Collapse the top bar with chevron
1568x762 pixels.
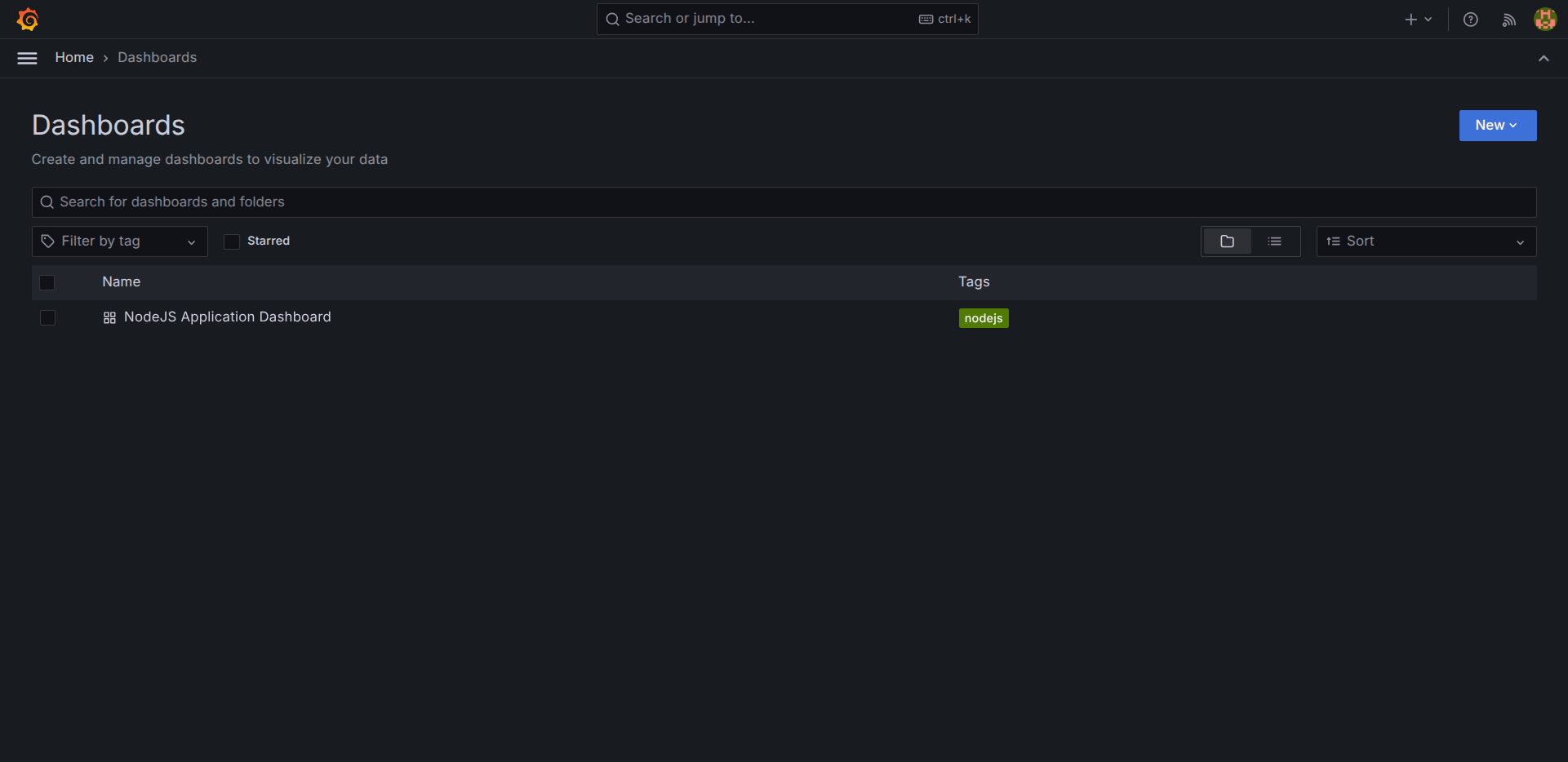click(x=1543, y=59)
